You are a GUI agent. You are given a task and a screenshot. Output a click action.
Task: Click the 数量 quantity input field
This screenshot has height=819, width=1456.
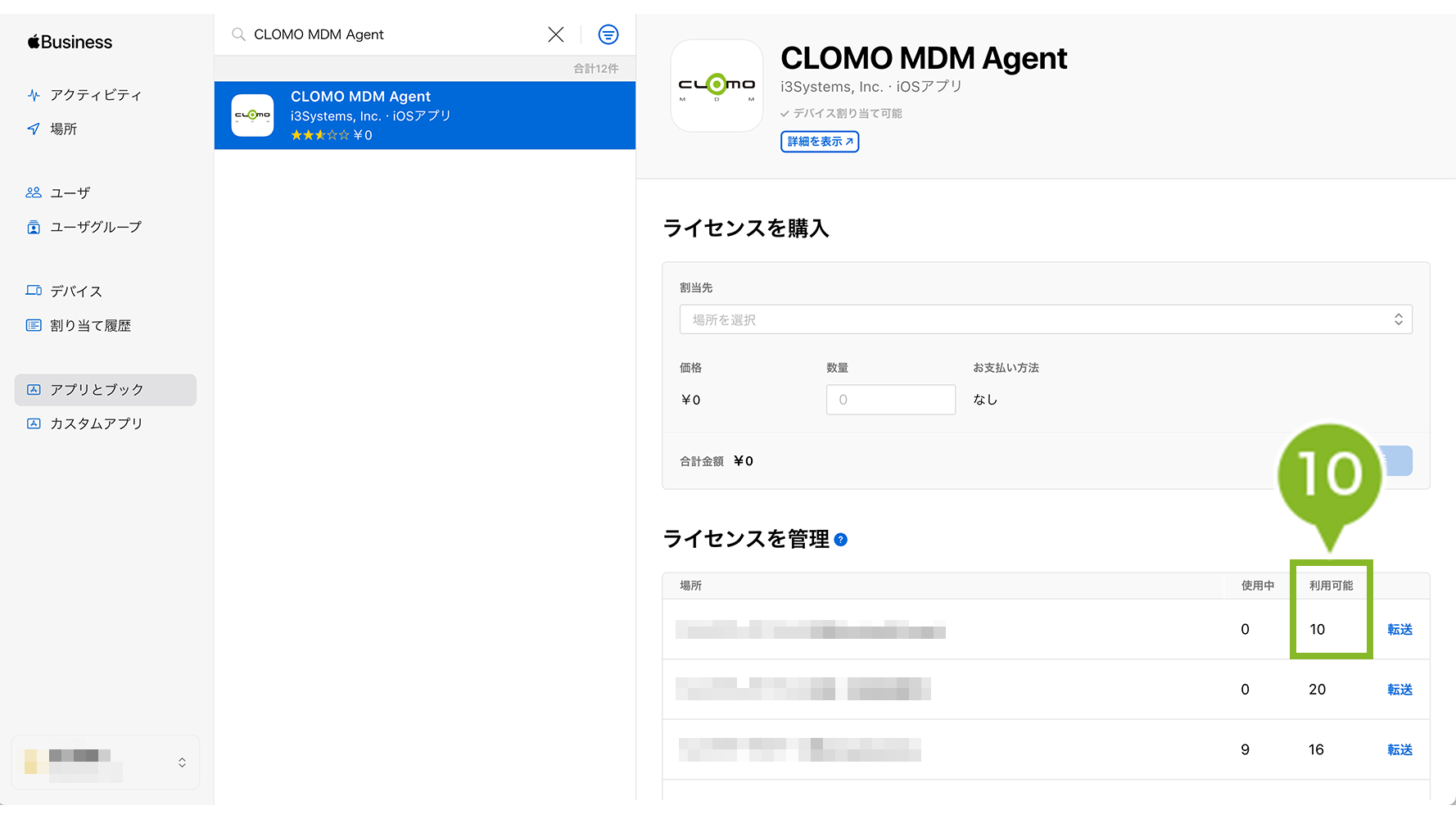coord(890,400)
